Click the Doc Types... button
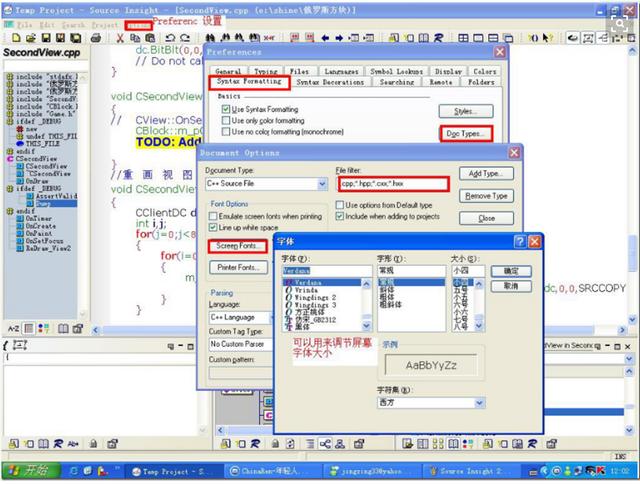 (466, 134)
